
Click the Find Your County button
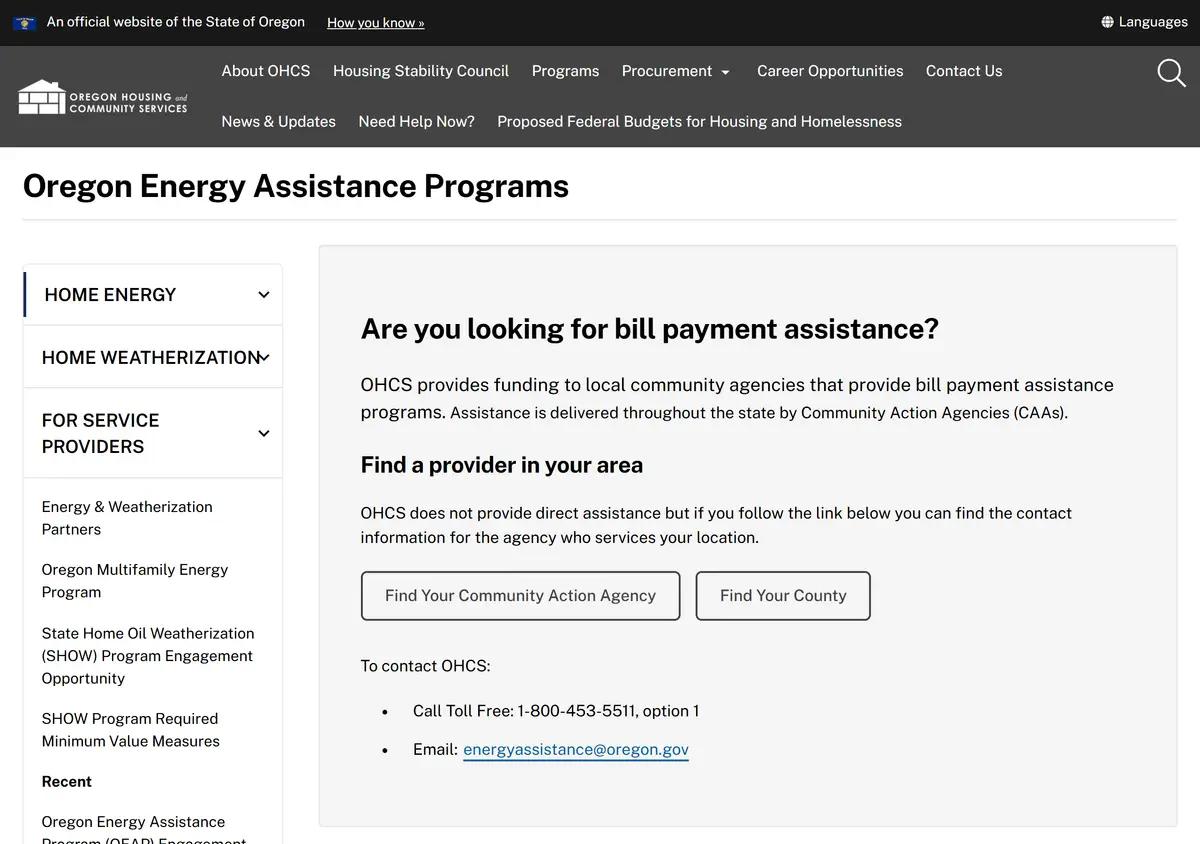coord(783,596)
